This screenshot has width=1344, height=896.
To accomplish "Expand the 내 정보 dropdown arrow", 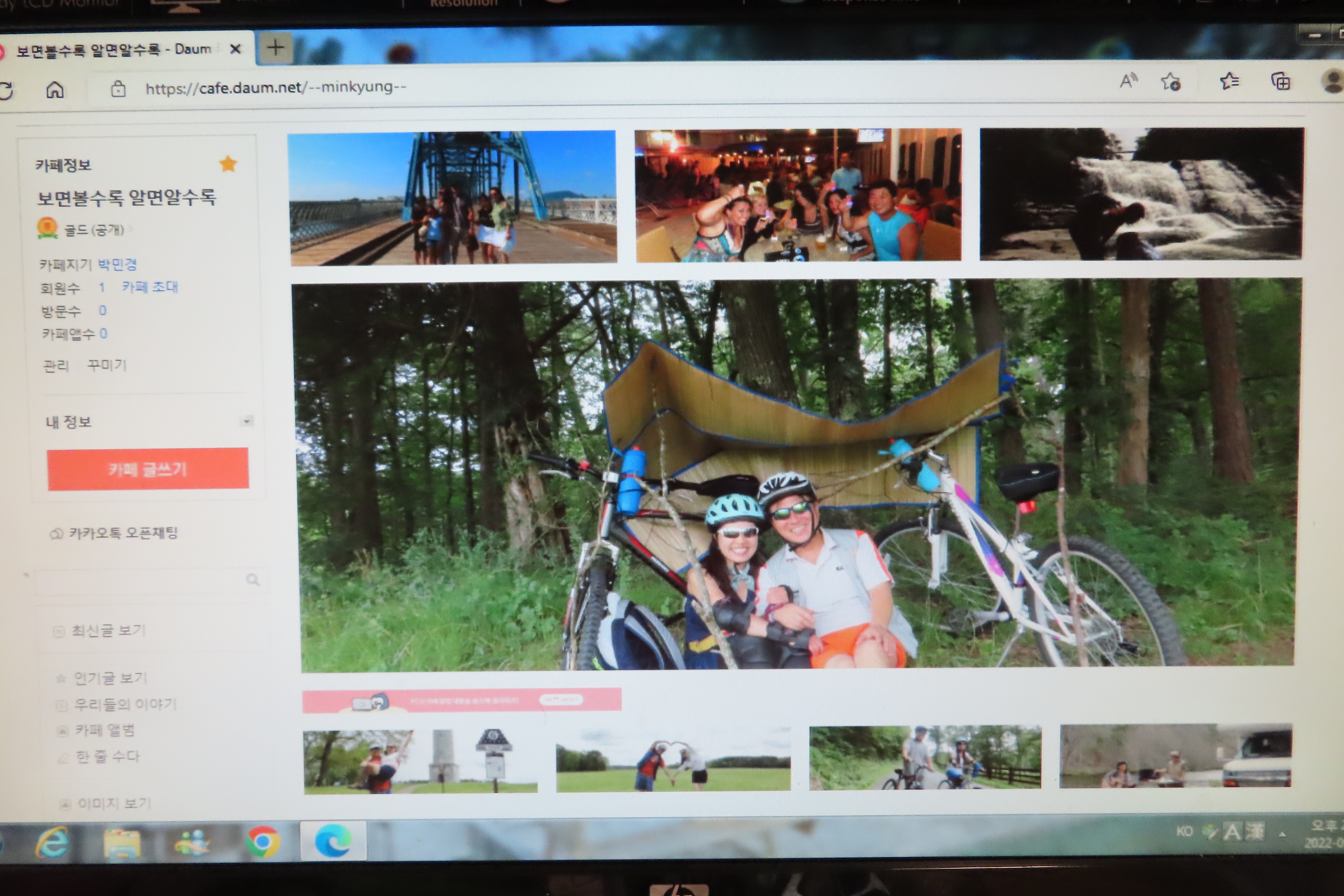I will [247, 421].
